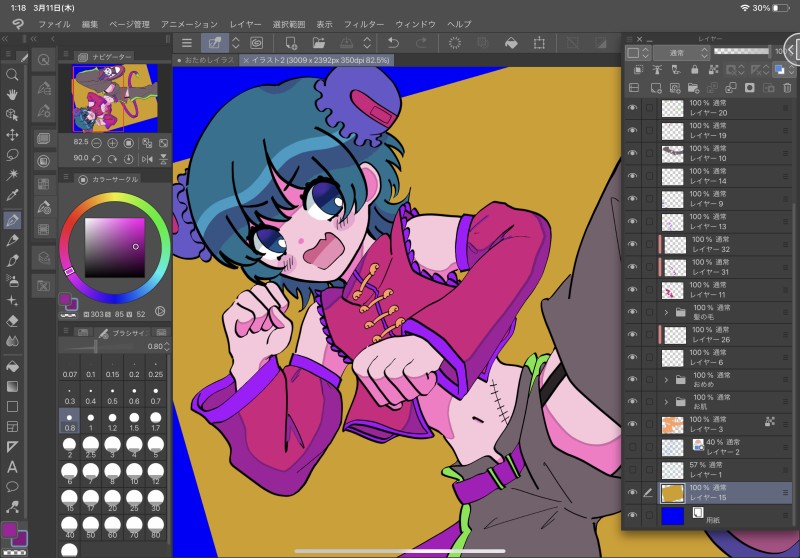The image size is (800, 558).
Task: Select the Move layer tool
Action: click(x=12, y=135)
